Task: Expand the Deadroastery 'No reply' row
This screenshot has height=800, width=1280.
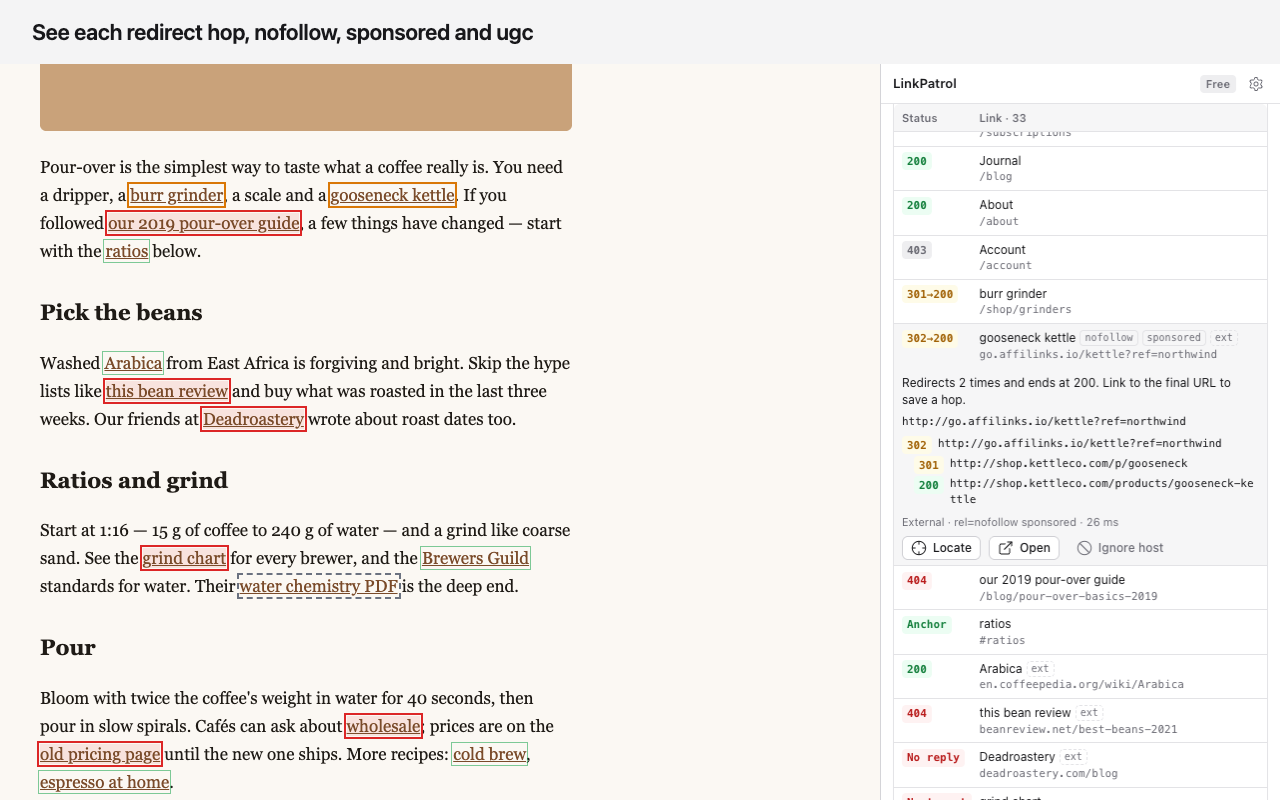Action: pyautogui.click(x=1080, y=765)
